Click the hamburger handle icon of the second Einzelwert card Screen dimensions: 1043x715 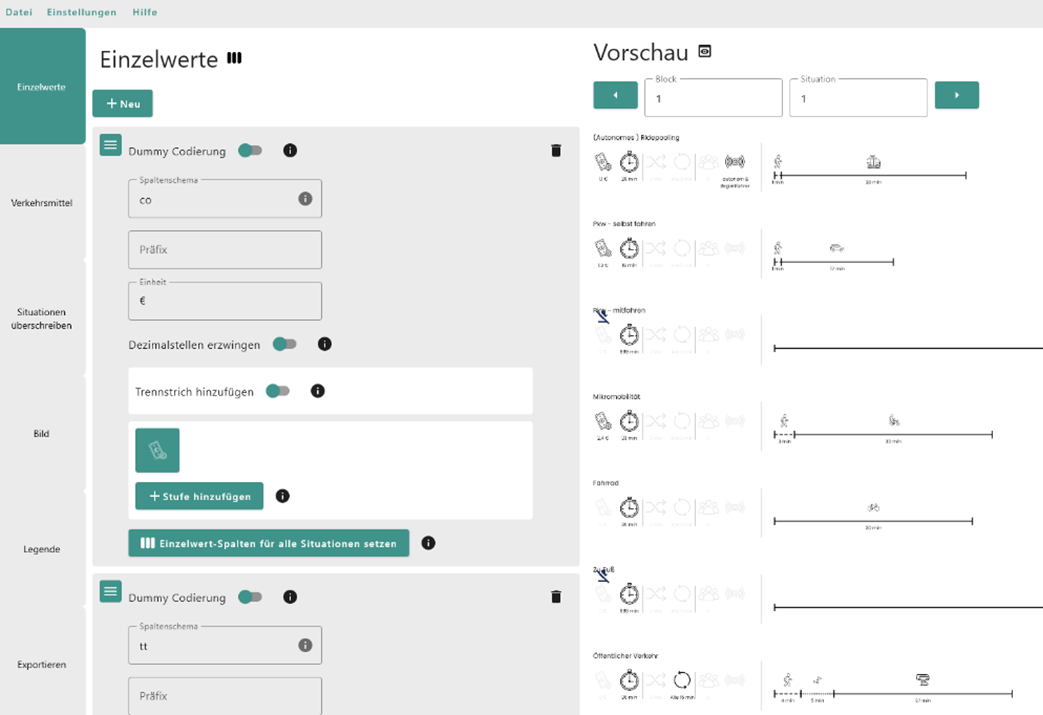tap(110, 591)
